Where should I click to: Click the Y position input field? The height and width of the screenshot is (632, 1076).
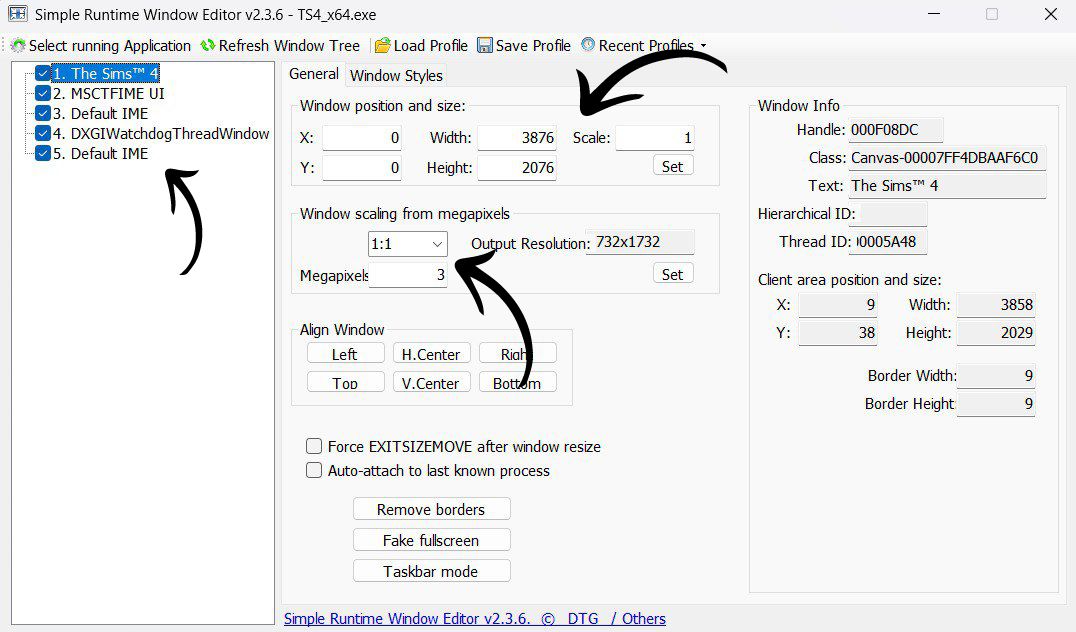362,167
